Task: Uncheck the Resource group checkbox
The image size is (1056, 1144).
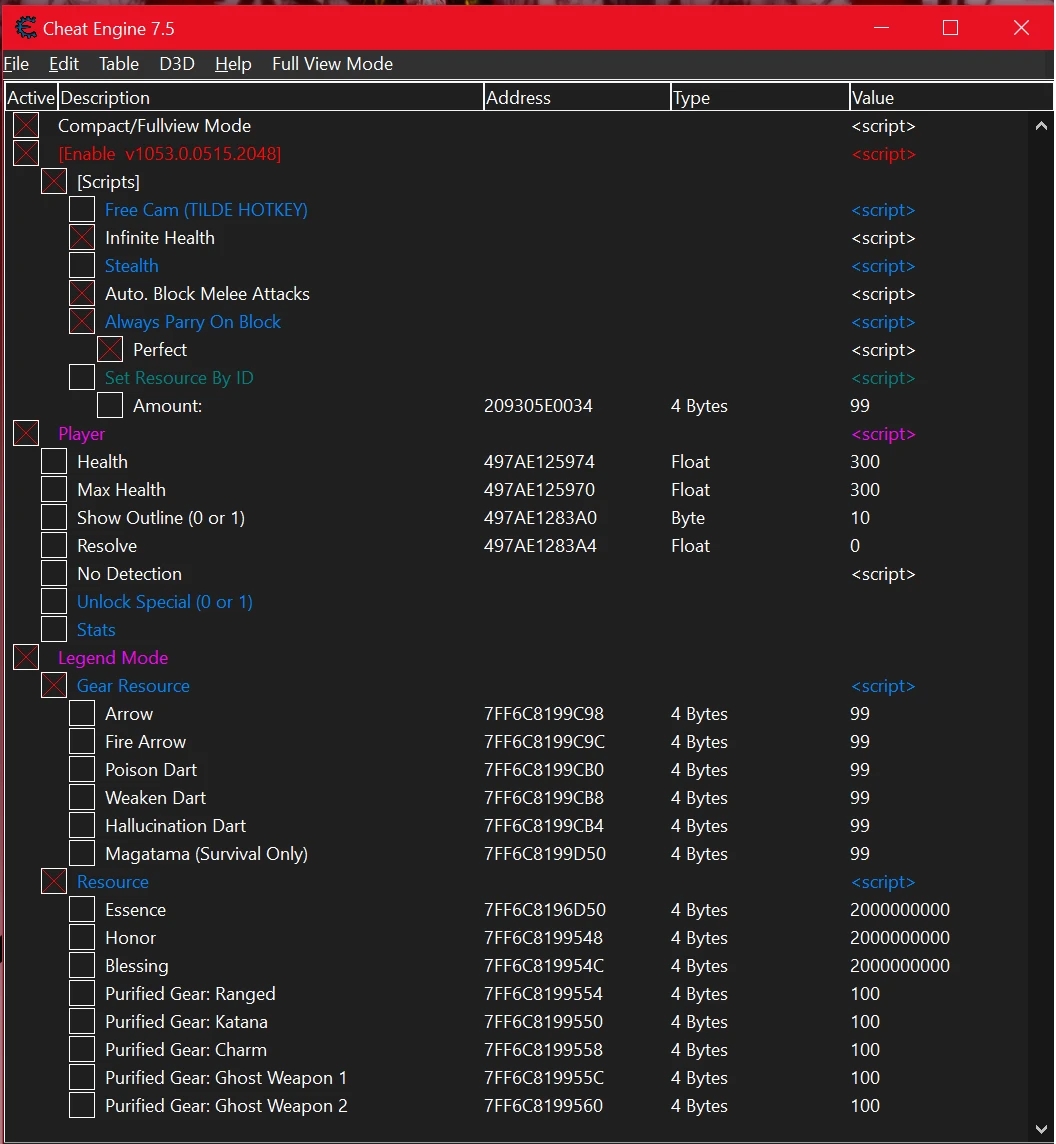Action: click(x=54, y=882)
